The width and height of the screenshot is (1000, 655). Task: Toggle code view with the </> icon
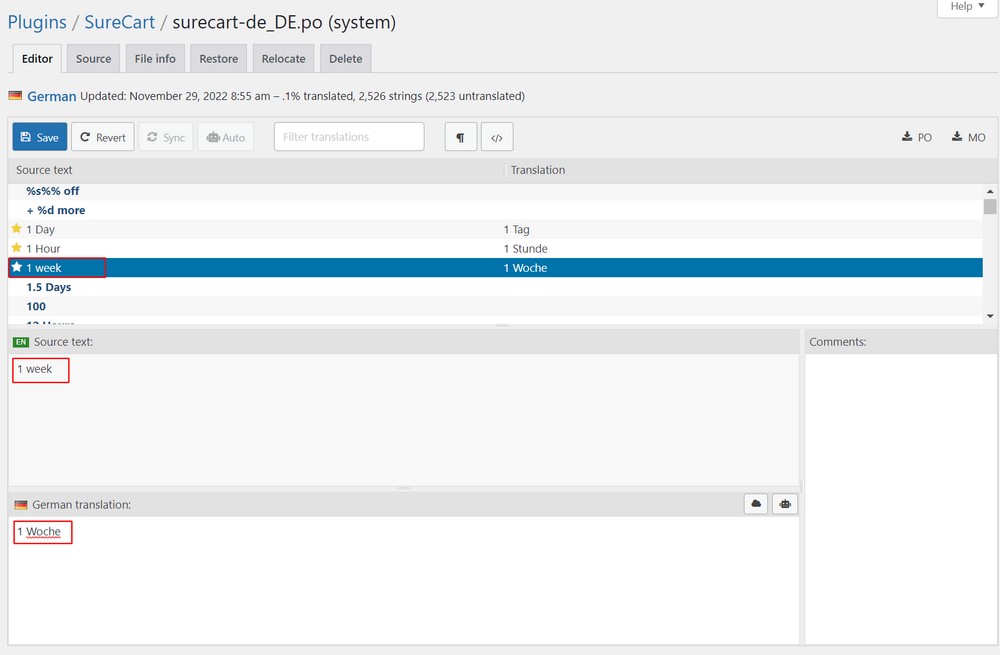(497, 137)
